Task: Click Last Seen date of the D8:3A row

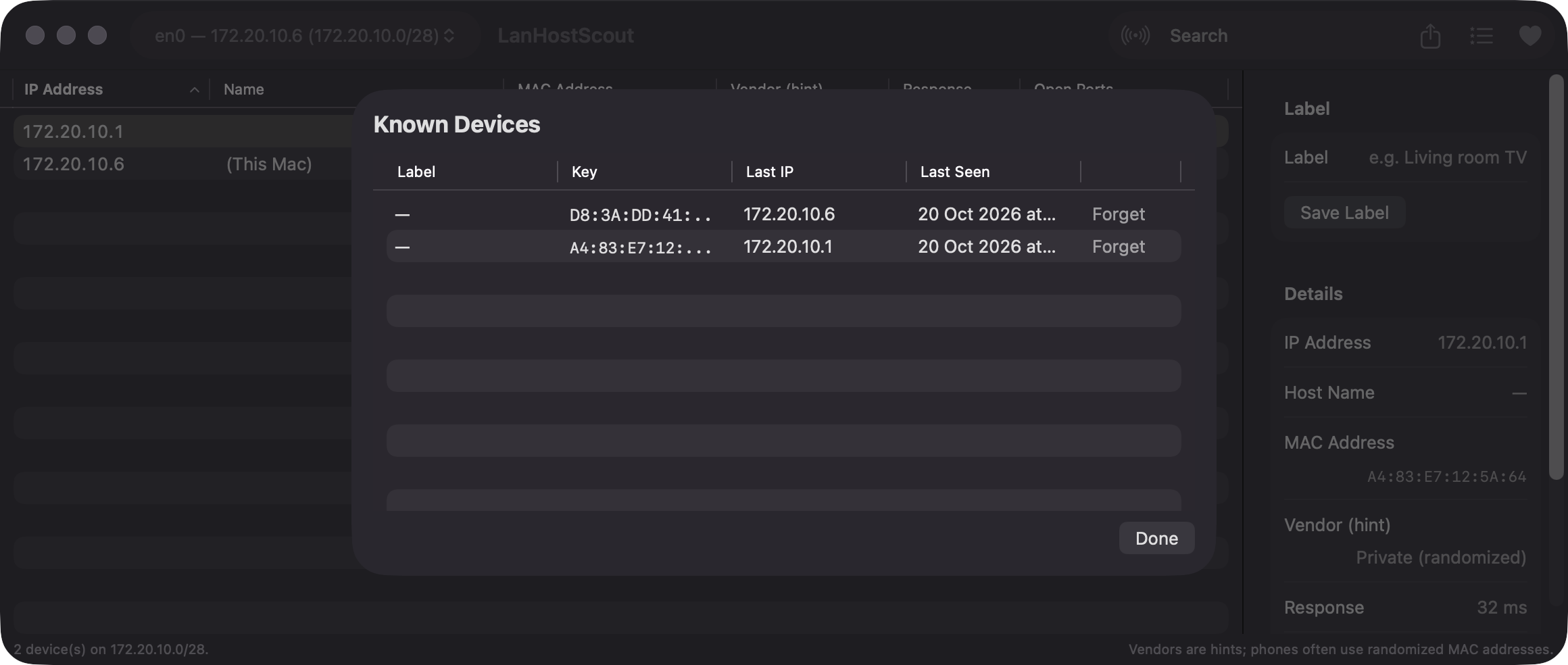Action: [x=986, y=214]
